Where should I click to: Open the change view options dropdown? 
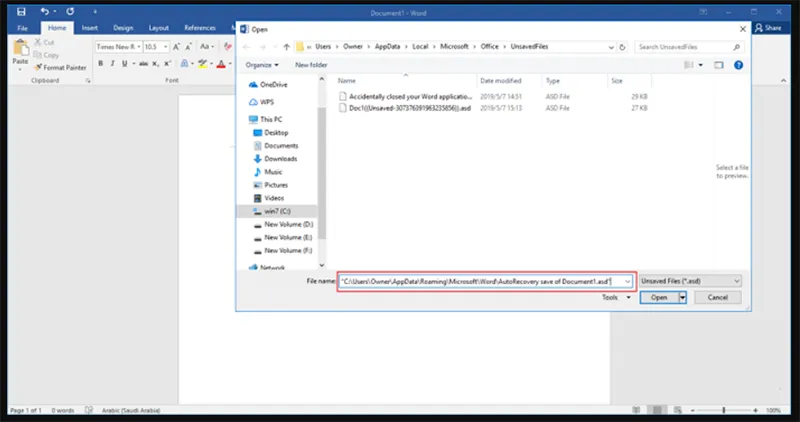(x=701, y=65)
